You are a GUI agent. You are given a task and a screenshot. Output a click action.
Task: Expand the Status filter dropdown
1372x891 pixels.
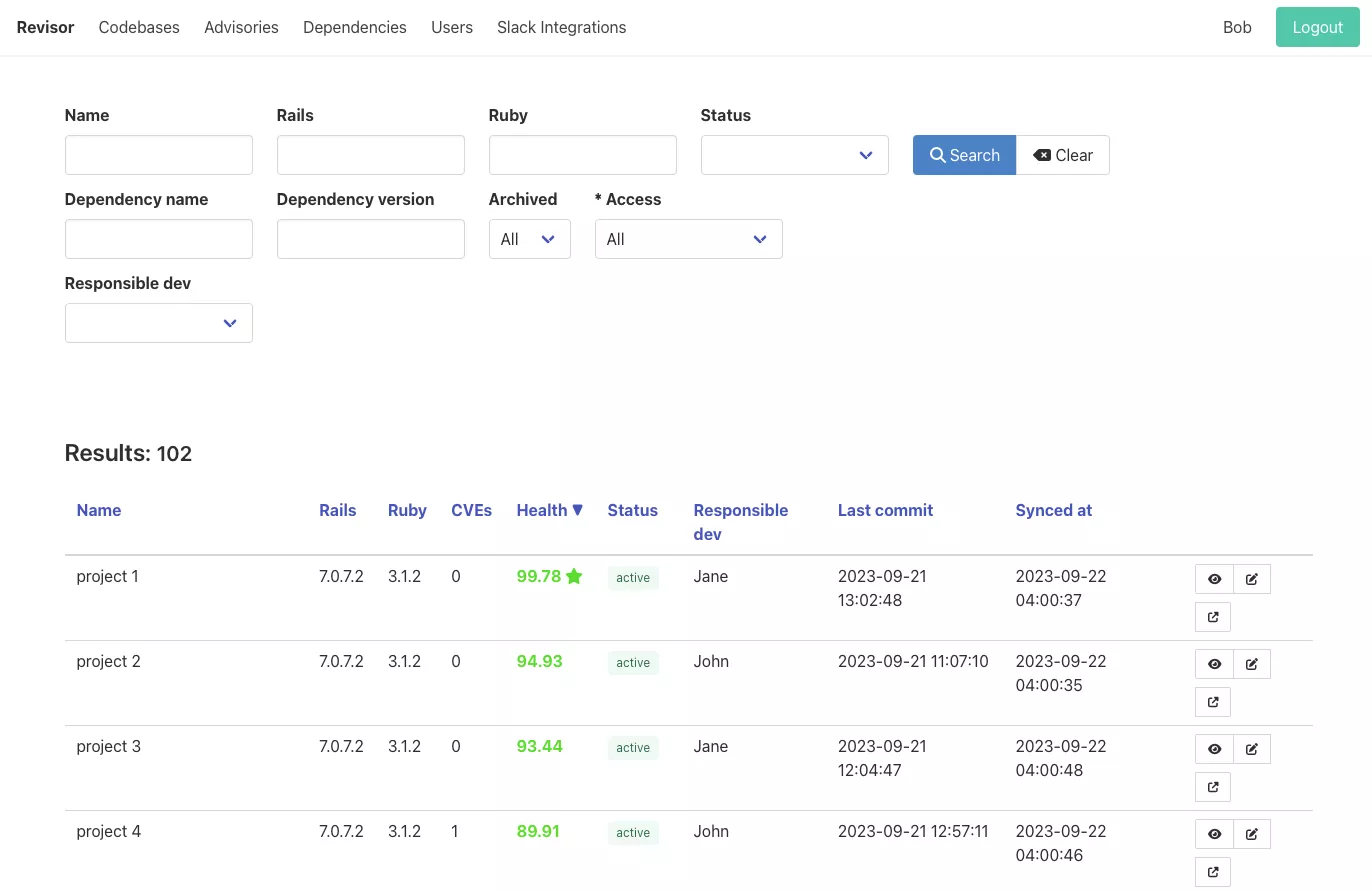point(794,155)
